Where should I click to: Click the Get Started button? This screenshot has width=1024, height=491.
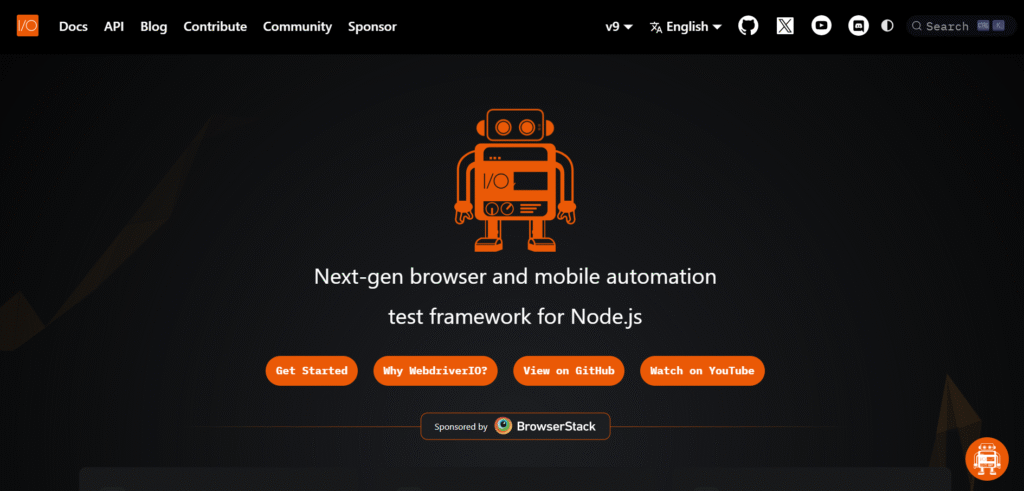312,371
